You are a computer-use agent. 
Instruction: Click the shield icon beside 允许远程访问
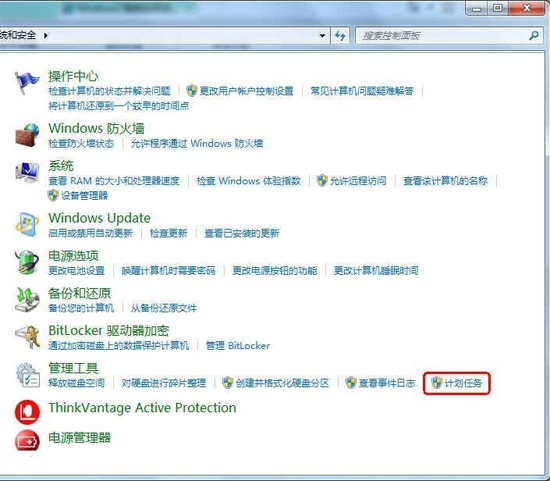[x=322, y=180]
